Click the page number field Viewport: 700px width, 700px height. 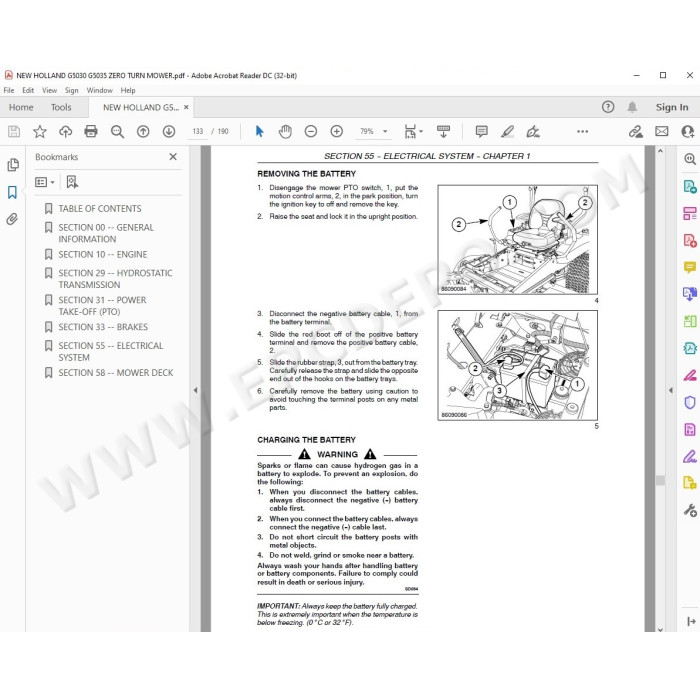pos(198,131)
